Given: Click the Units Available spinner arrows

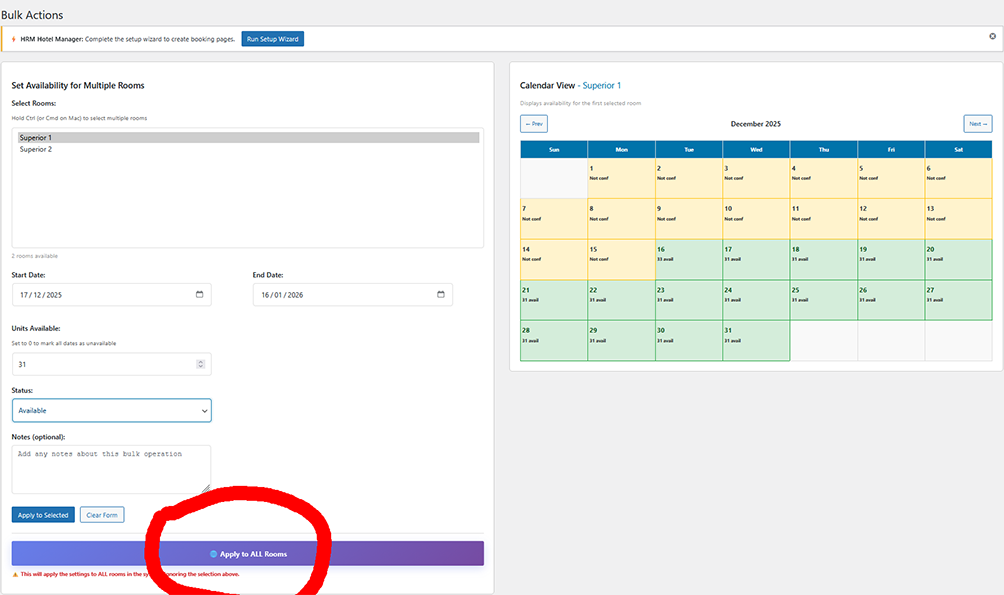Looking at the screenshot, I should point(200,364).
